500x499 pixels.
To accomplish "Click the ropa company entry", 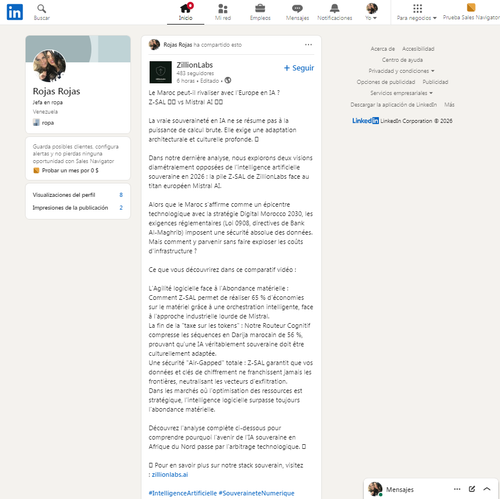I will coord(43,123).
